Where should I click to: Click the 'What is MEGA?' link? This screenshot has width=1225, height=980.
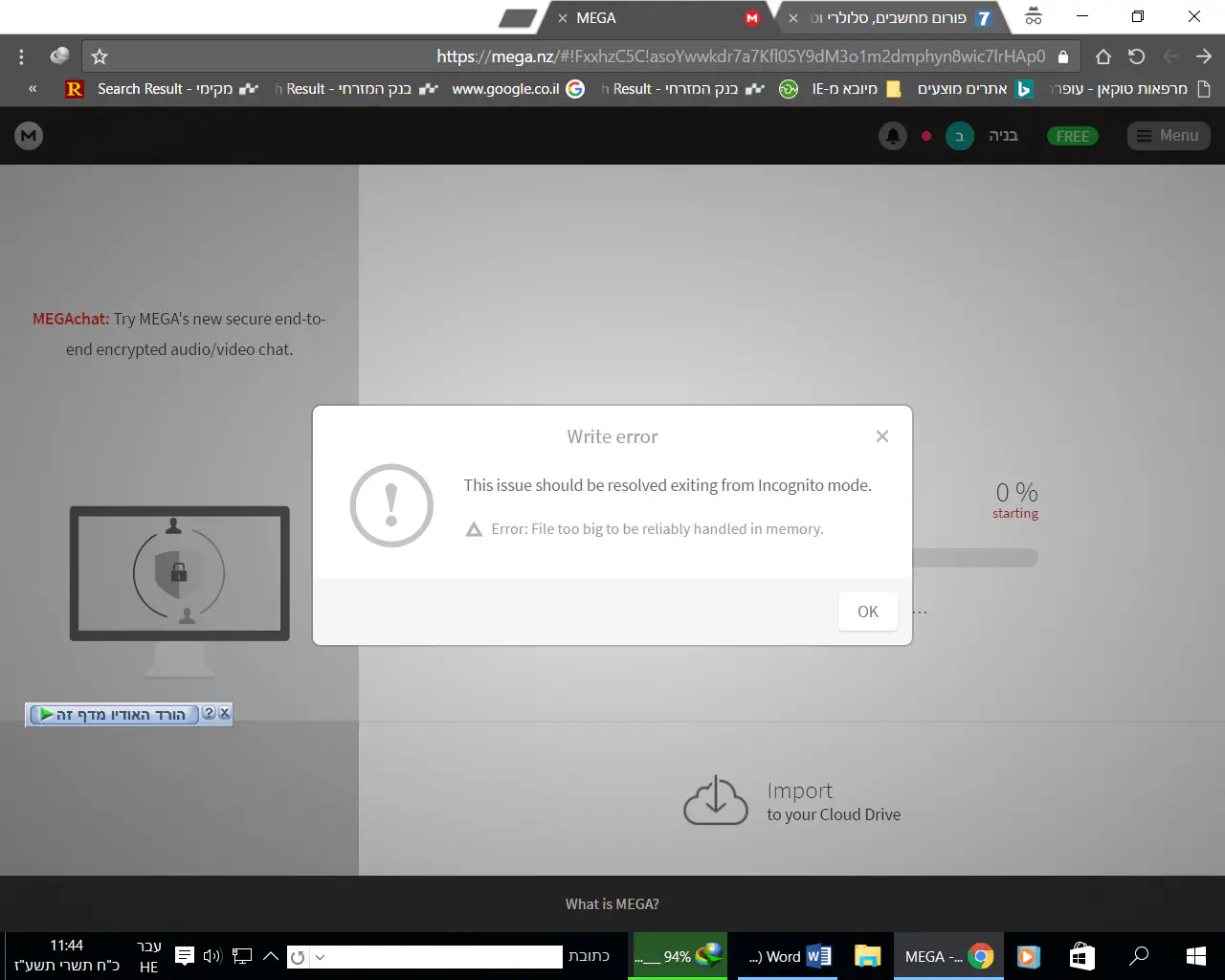click(x=612, y=903)
